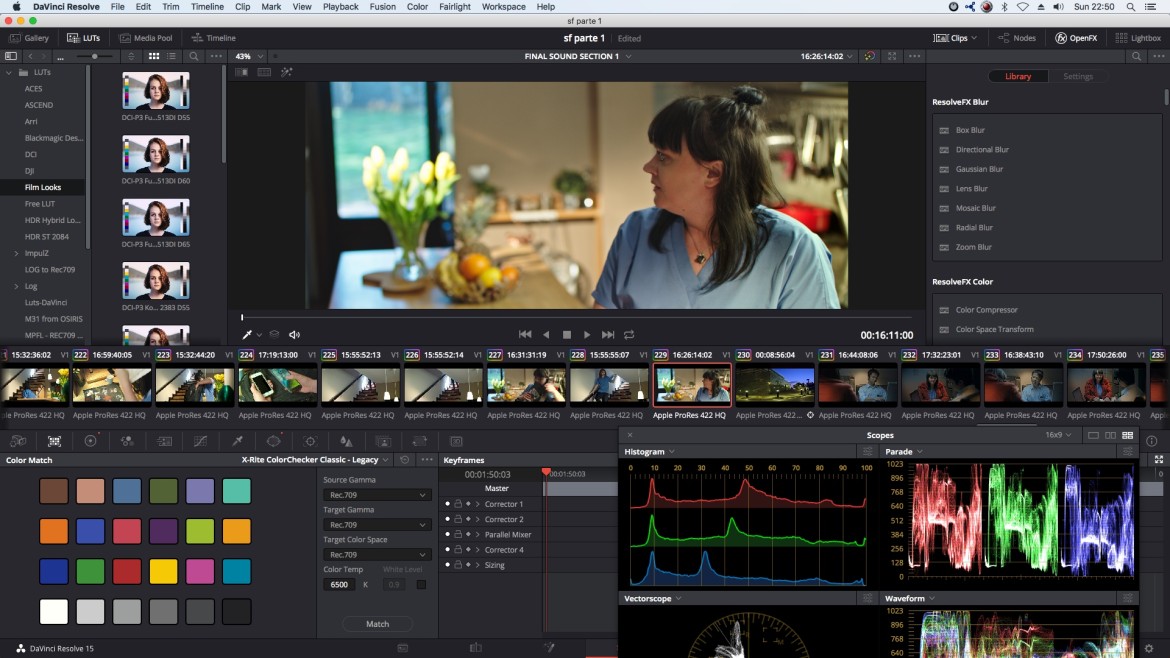
Task: Toggle the Clips thumbnail timeline button
Action: pyautogui.click(x=955, y=37)
